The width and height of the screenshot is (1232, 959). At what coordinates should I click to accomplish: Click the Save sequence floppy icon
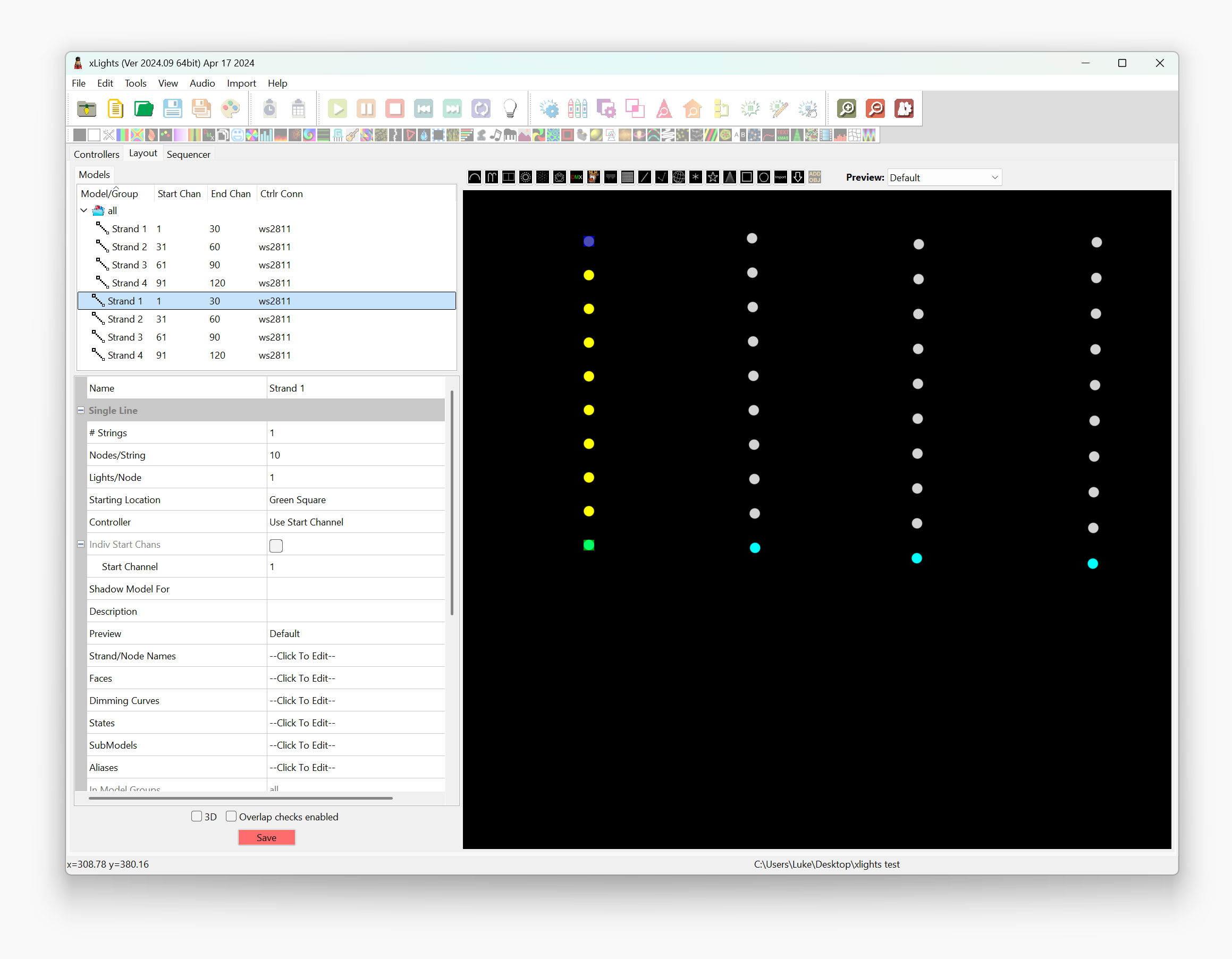[x=173, y=108]
